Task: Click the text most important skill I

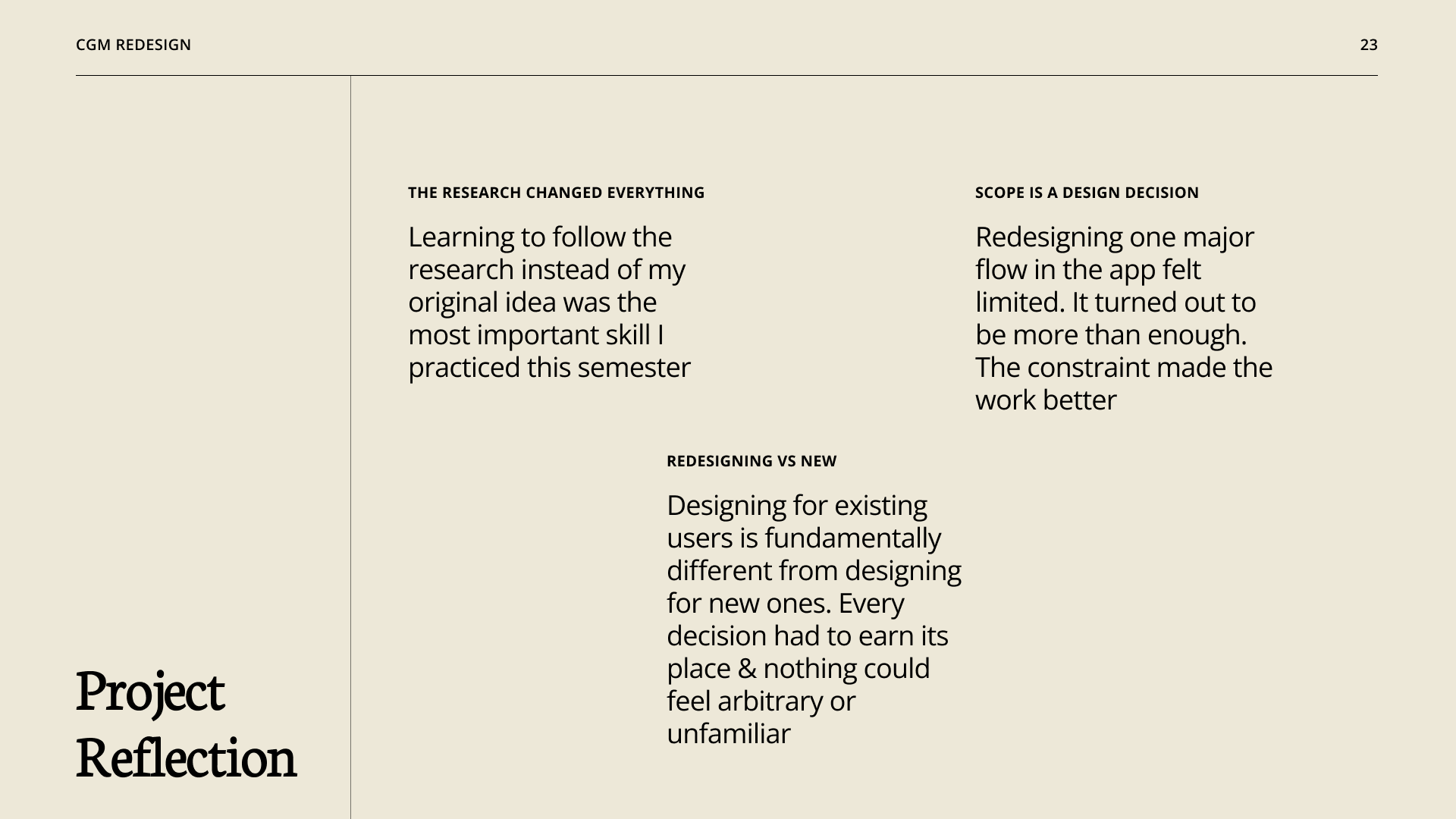Action: [x=536, y=335]
